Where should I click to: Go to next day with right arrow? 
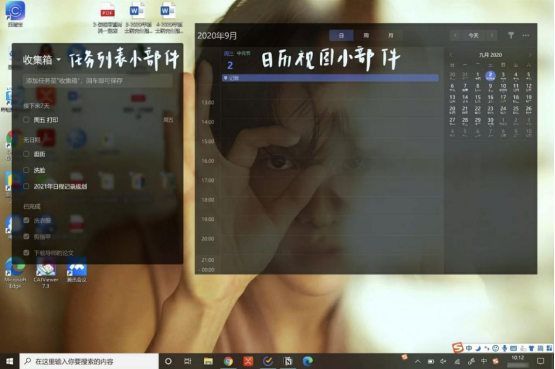click(x=492, y=35)
